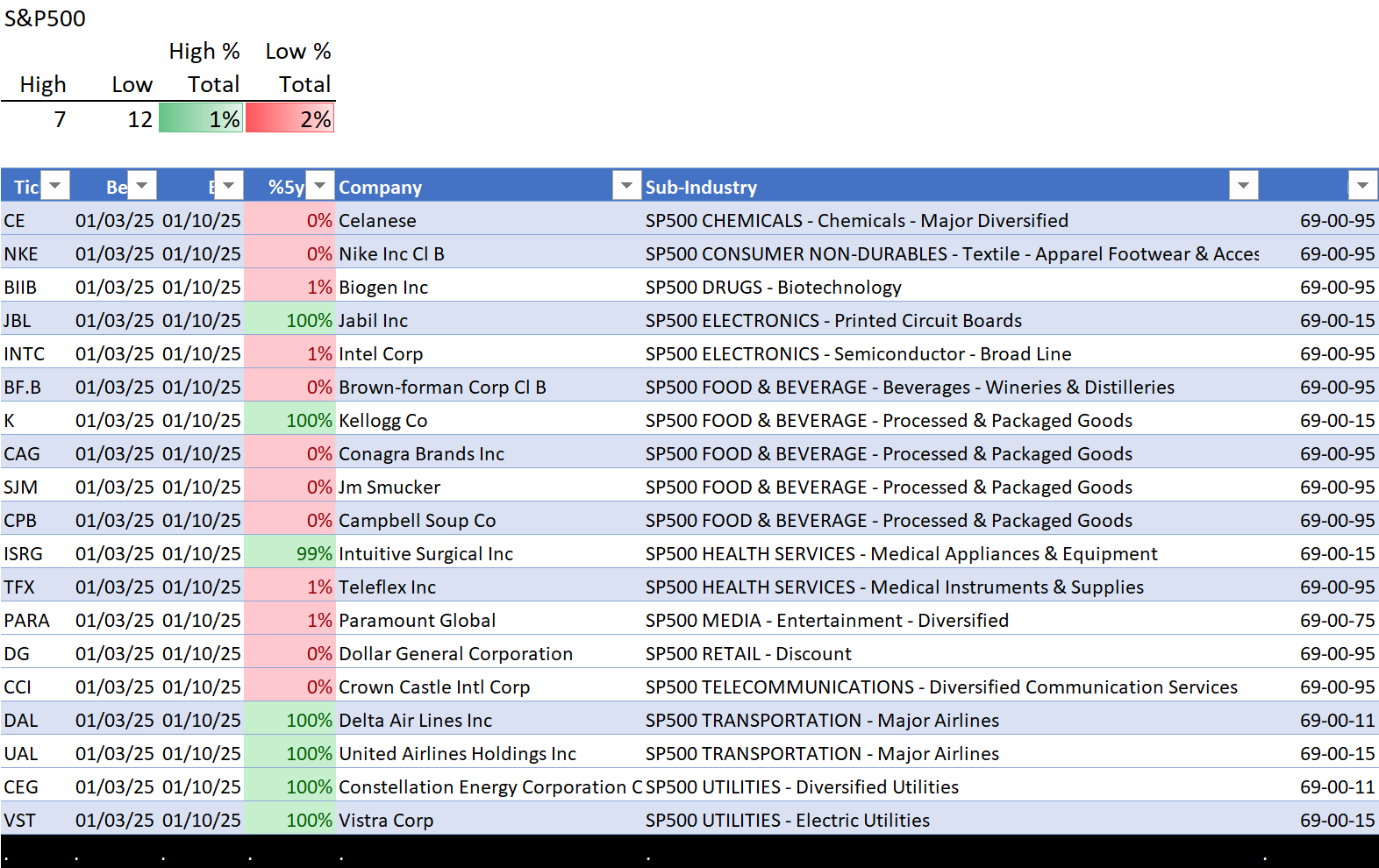The image size is (1379, 868).
Task: Select the green High % Total 1% cell
Action: click(201, 119)
